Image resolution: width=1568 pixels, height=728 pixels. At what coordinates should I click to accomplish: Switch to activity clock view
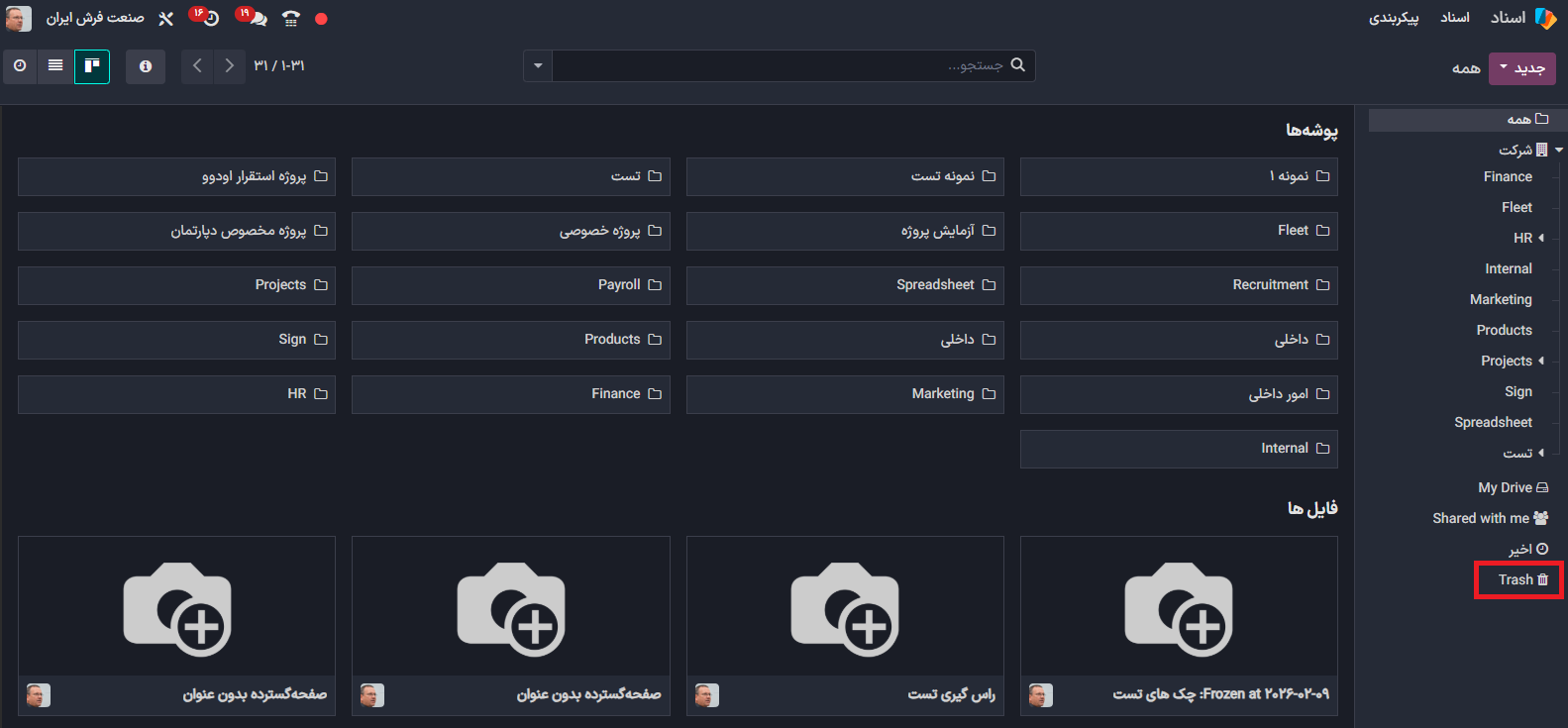pyautogui.click(x=20, y=66)
